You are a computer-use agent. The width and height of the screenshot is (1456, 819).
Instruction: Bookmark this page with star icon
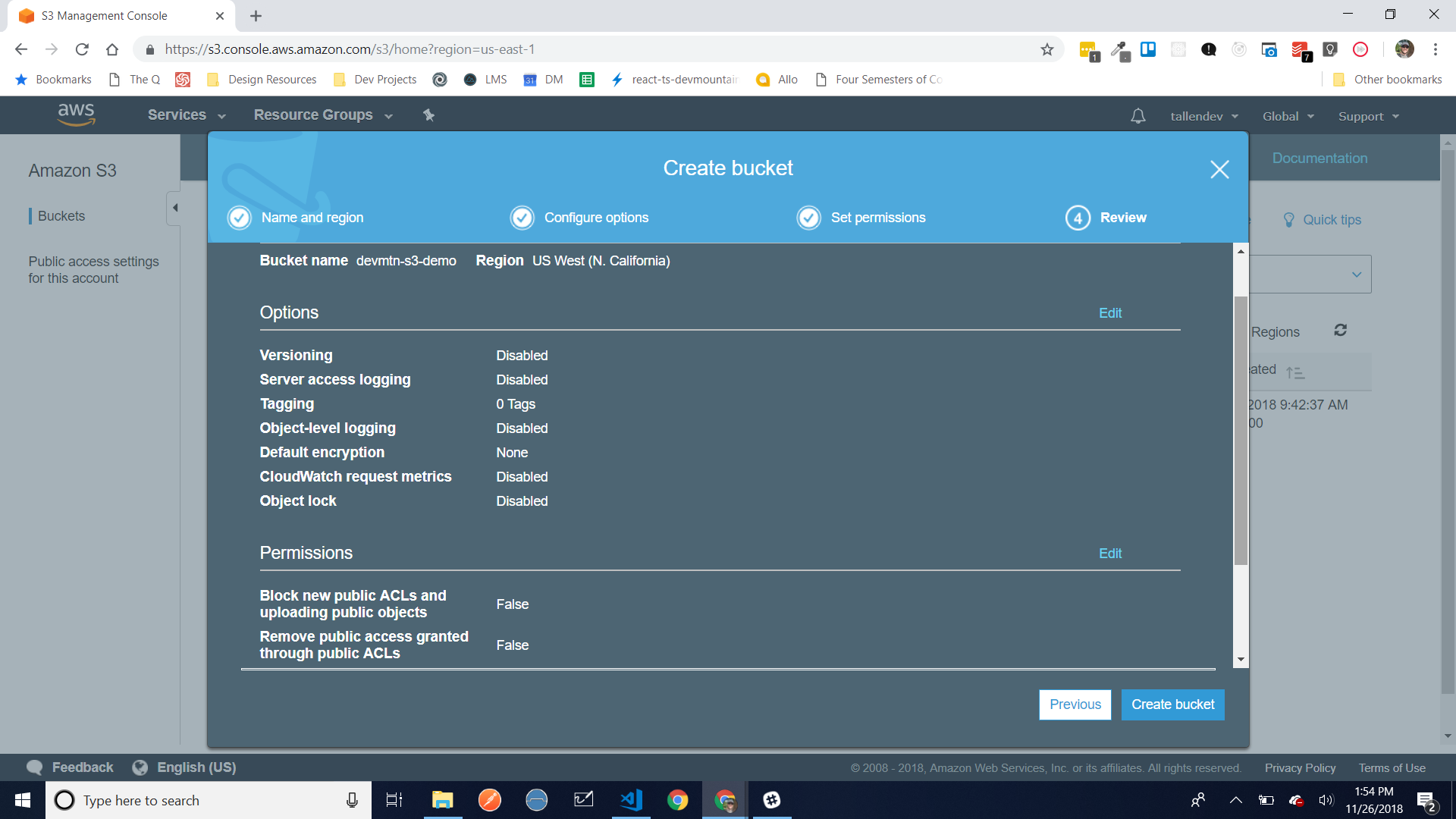tap(1047, 49)
